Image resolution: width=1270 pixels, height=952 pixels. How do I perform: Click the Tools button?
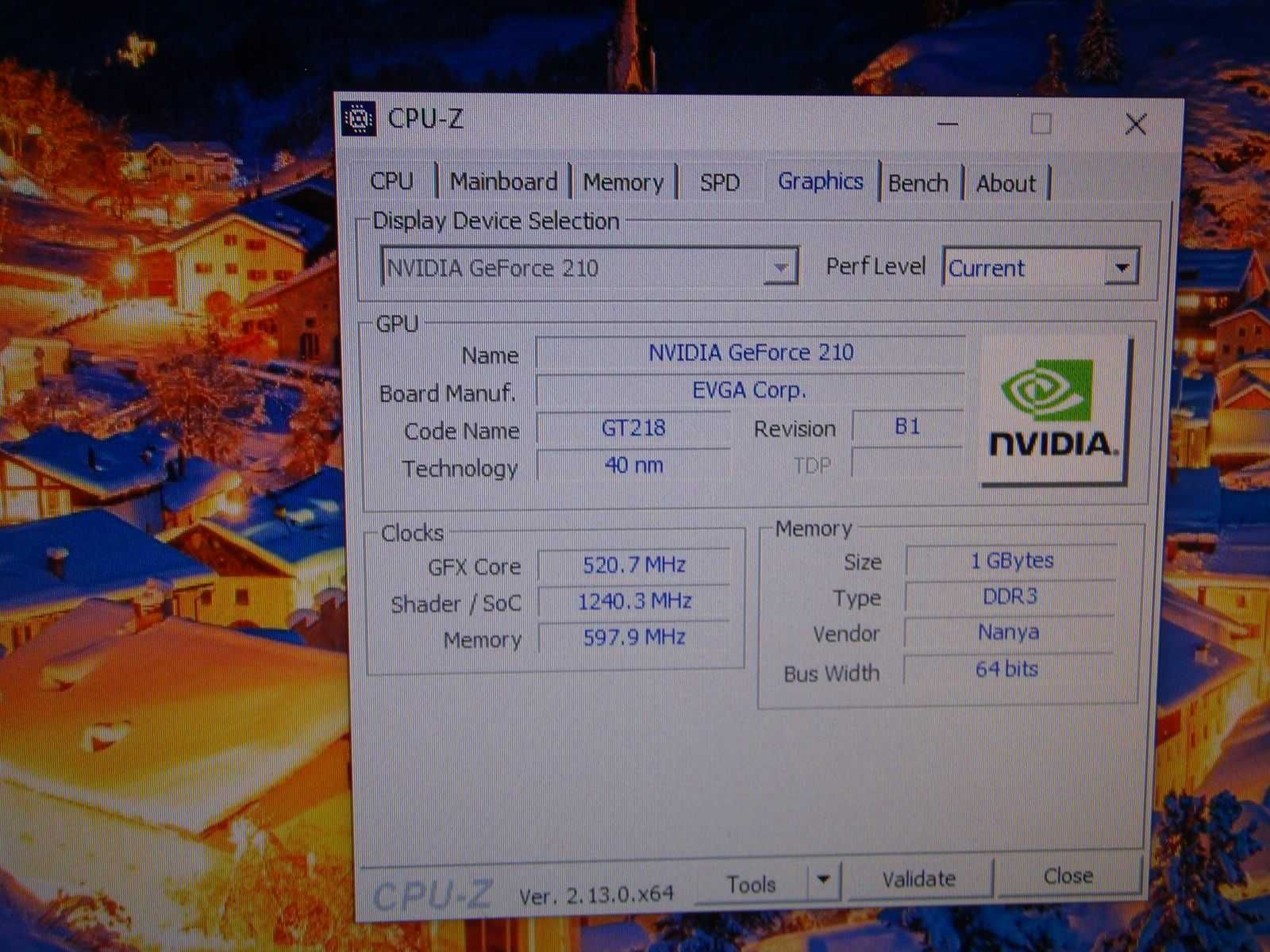[751, 883]
